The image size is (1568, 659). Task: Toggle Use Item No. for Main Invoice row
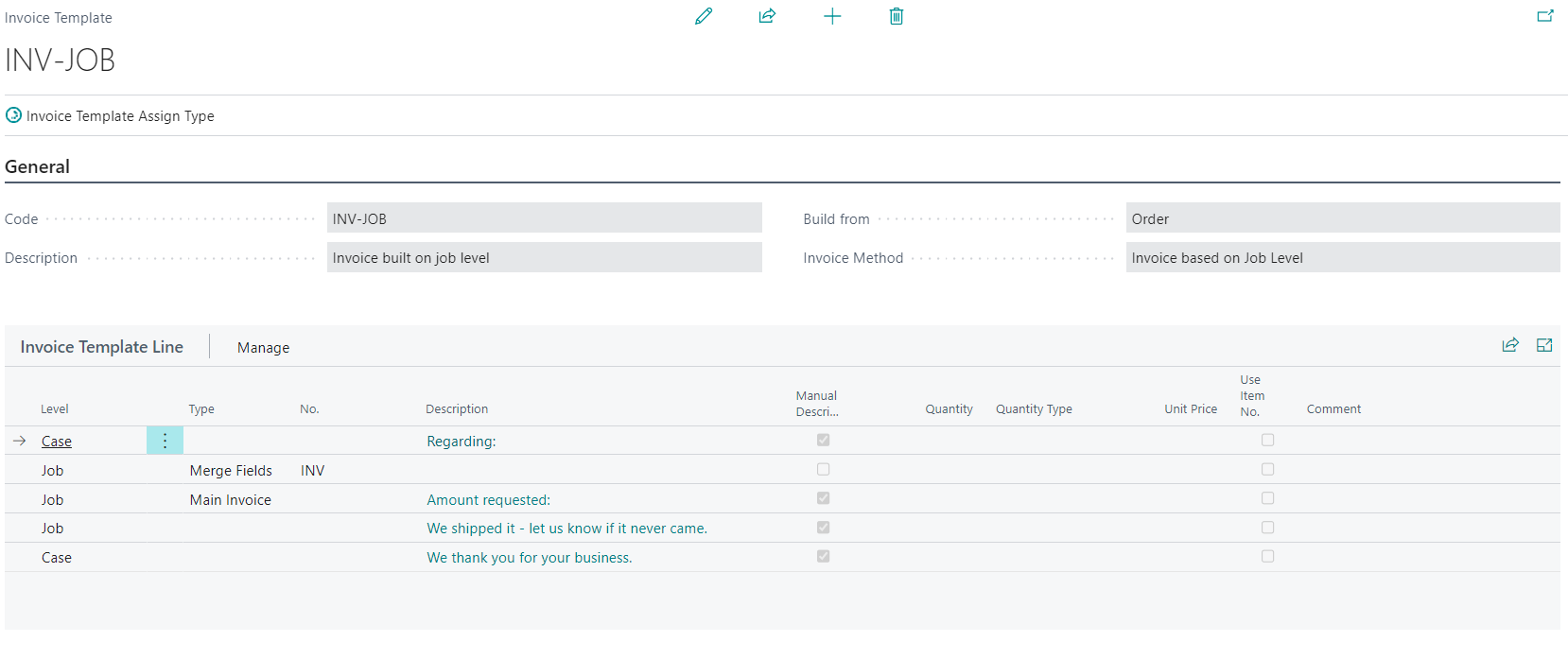coord(1267,498)
